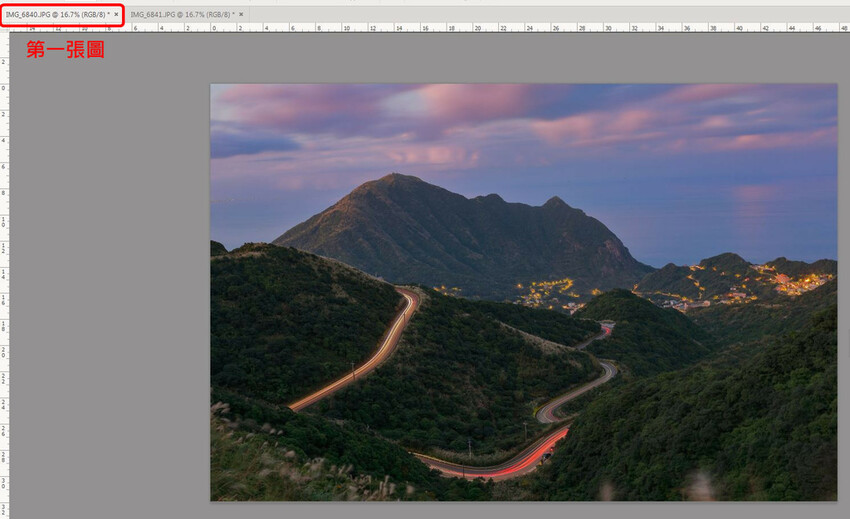Click the 40 mark on horizontal ruler
Image resolution: width=850 pixels, height=519 pixels.
[x=737, y=28]
